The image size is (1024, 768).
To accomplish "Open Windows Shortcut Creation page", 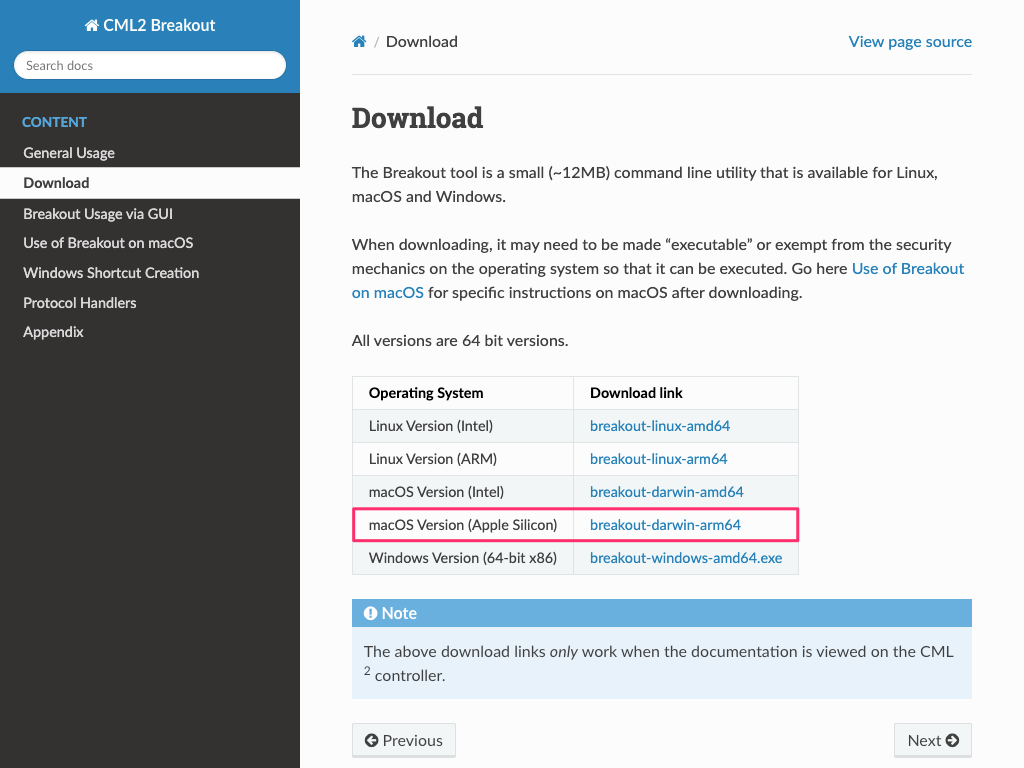I will pyautogui.click(x=150, y=273).
